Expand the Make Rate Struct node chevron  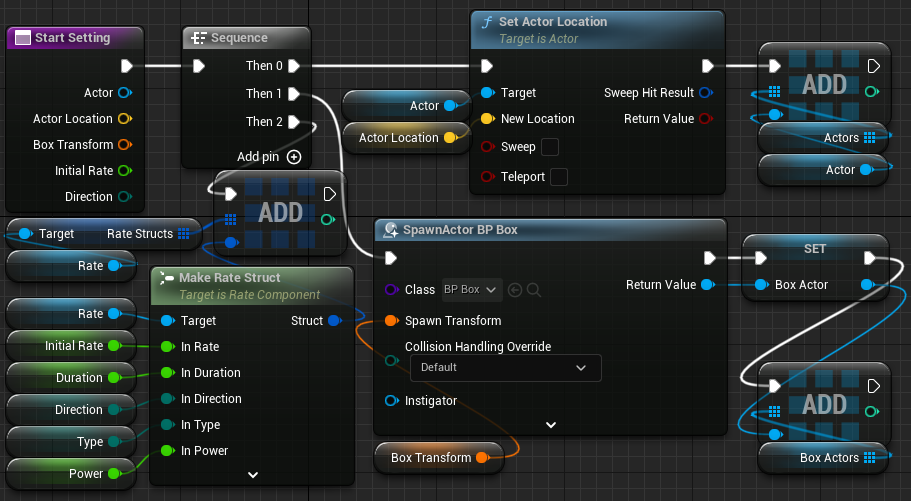point(252,474)
